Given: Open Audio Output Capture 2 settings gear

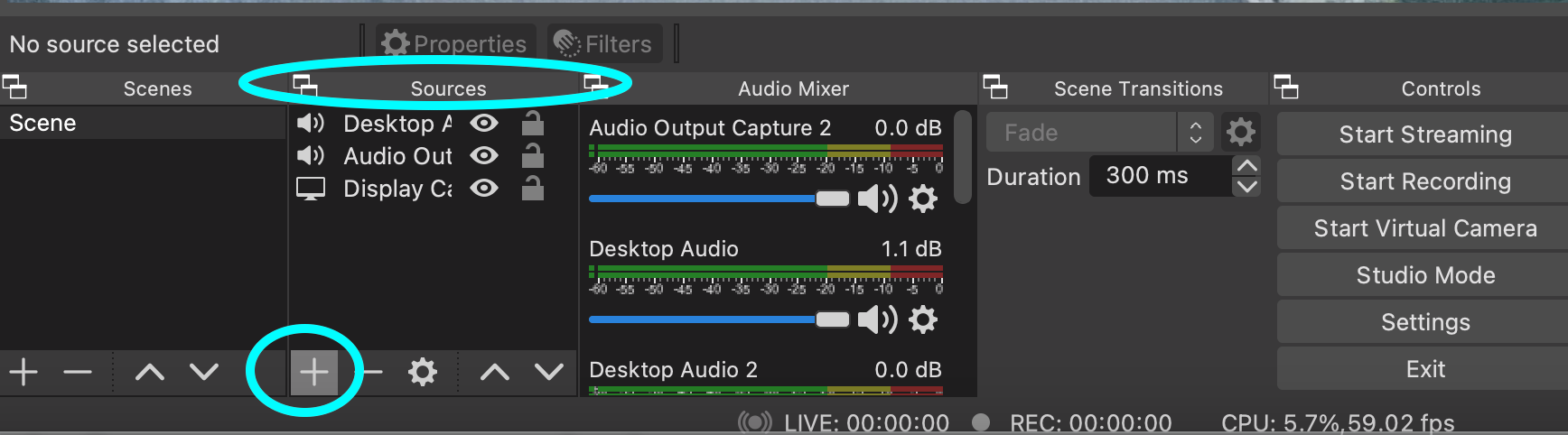Looking at the screenshot, I should pos(923,199).
